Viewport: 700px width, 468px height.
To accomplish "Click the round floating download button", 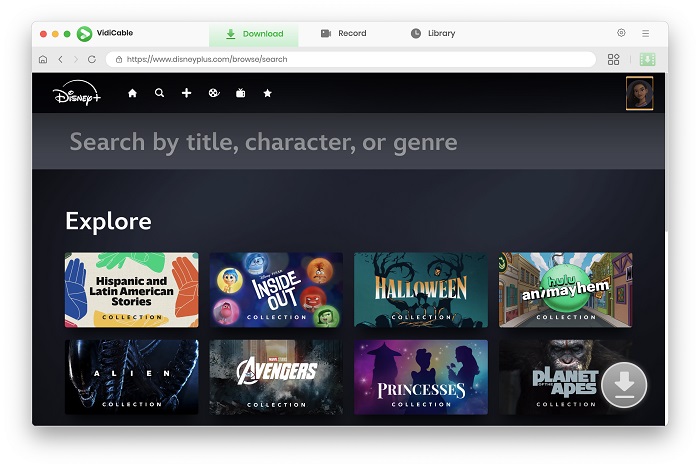I will 624,385.
